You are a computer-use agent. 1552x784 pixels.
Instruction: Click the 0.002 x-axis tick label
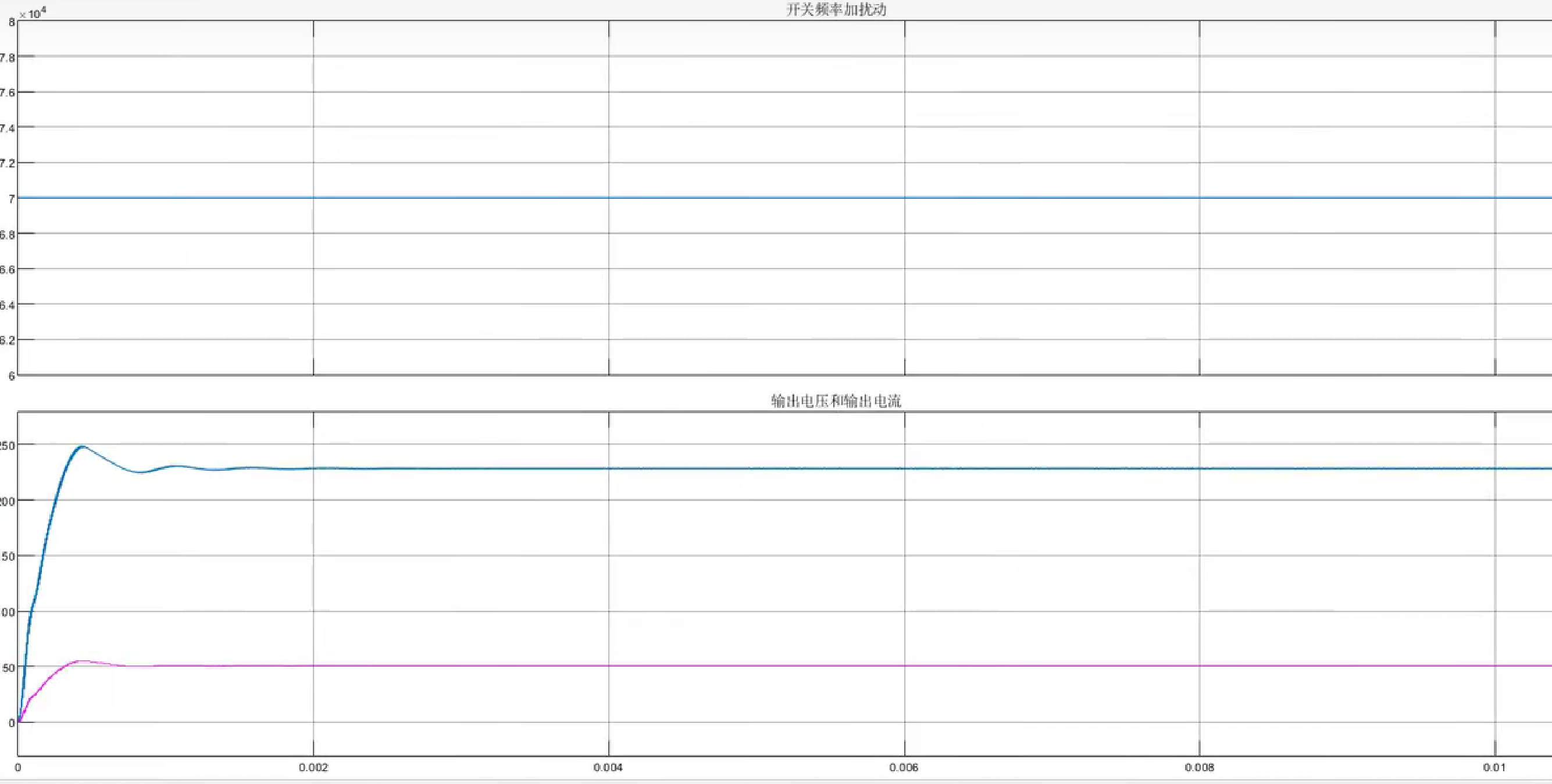tap(313, 768)
